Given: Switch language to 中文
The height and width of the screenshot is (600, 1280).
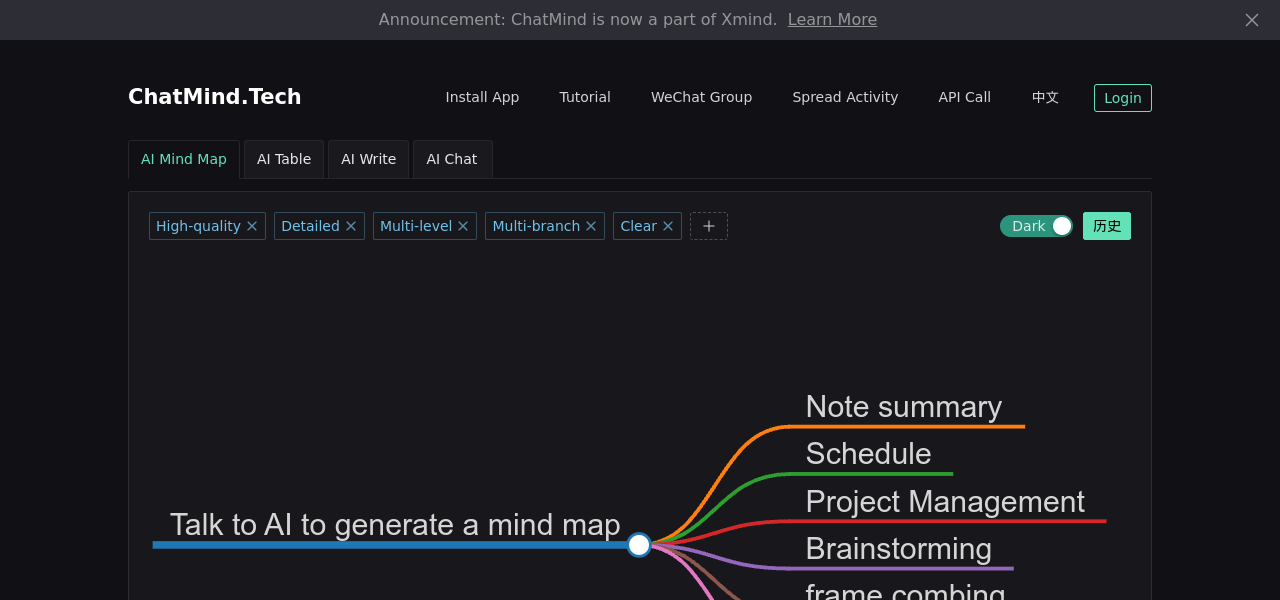Looking at the screenshot, I should 1045,98.
